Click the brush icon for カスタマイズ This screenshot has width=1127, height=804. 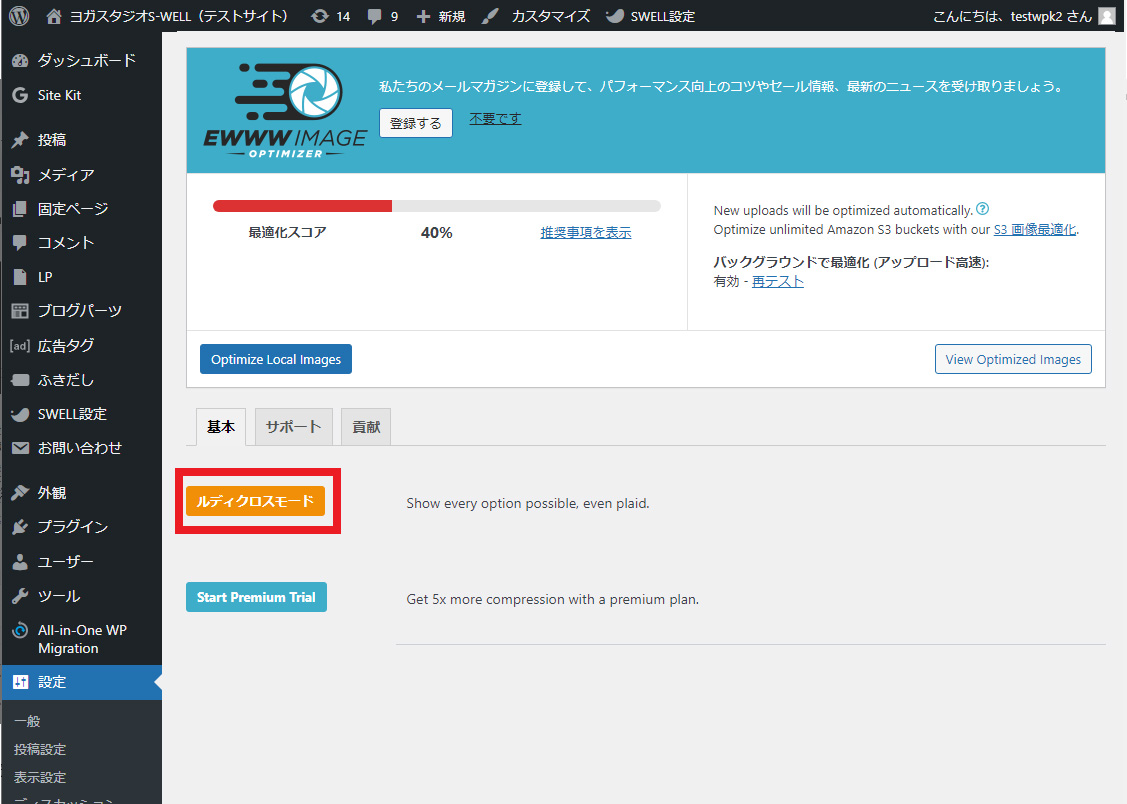[x=490, y=16]
